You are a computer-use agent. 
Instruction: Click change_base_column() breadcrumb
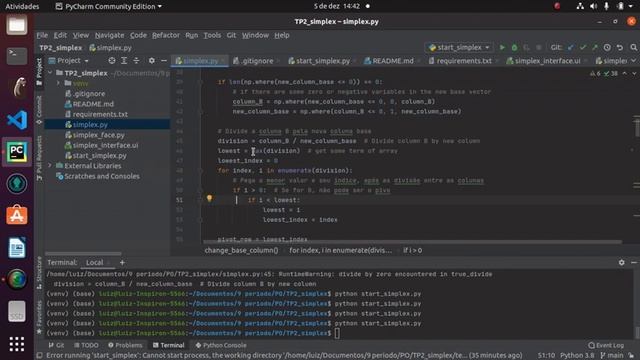click(x=241, y=250)
